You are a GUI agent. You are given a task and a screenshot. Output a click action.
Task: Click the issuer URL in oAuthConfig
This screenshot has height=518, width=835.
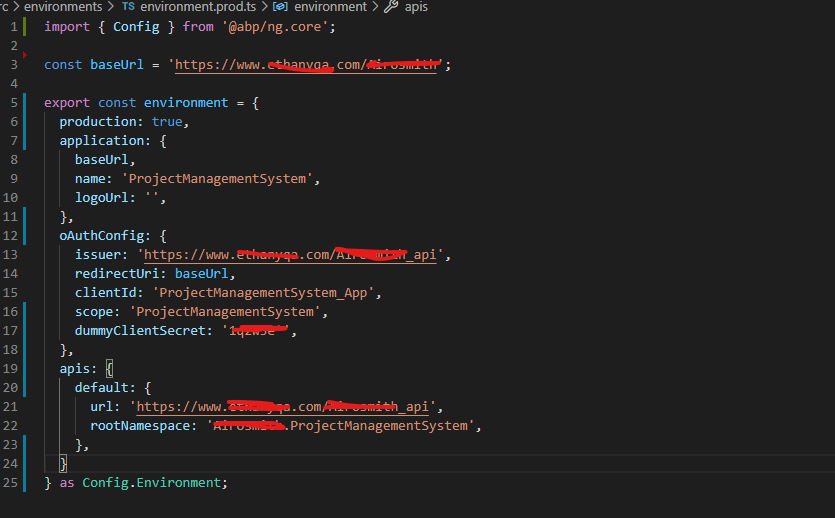292,255
